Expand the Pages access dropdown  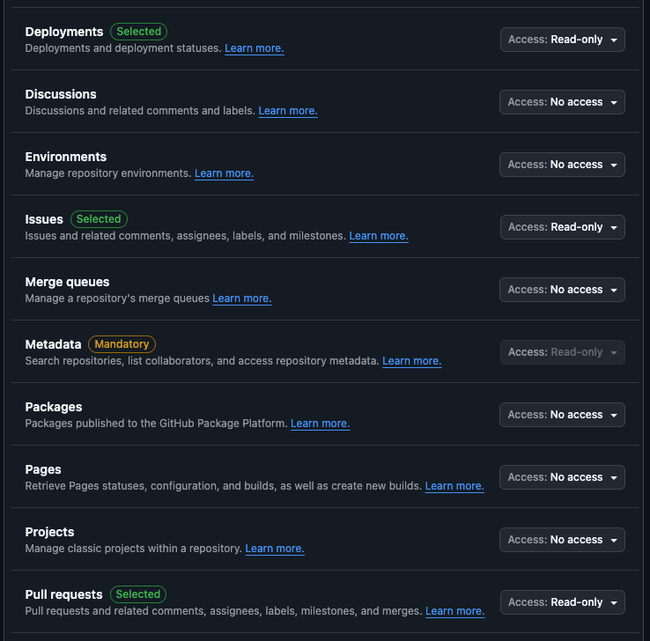(562, 477)
